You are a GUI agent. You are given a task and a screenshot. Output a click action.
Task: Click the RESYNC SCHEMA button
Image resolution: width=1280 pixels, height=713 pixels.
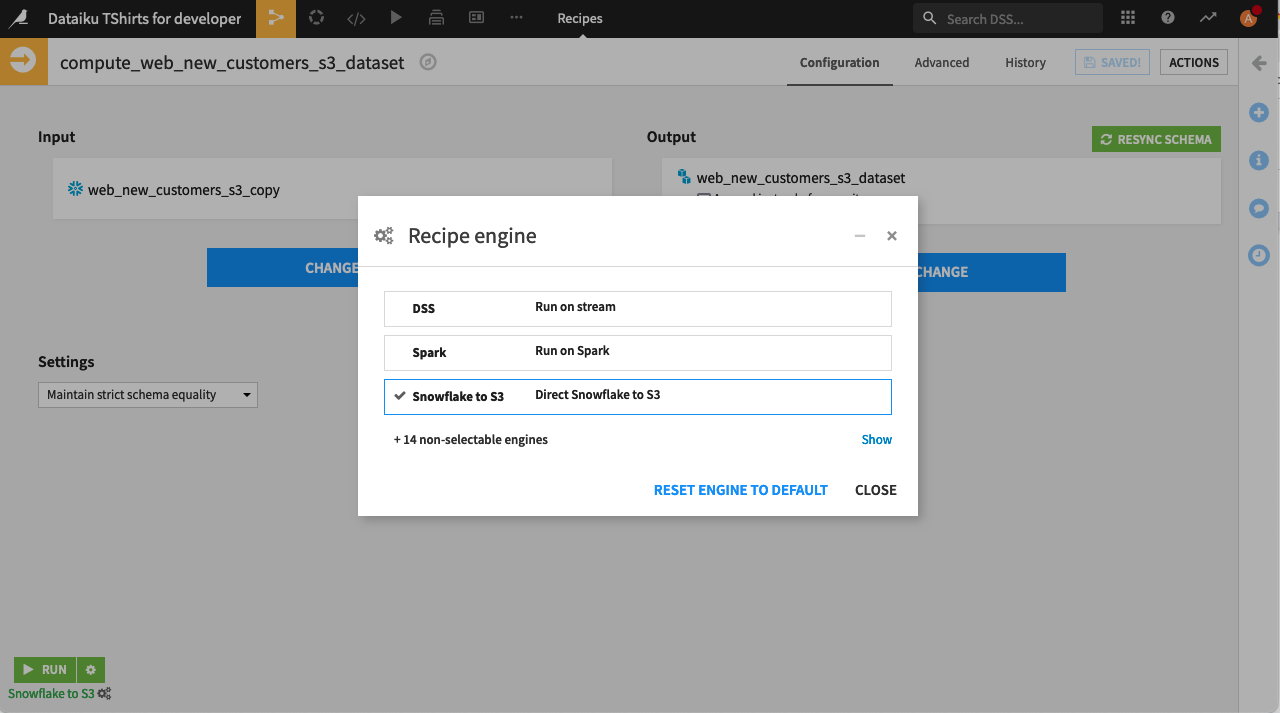point(1156,139)
